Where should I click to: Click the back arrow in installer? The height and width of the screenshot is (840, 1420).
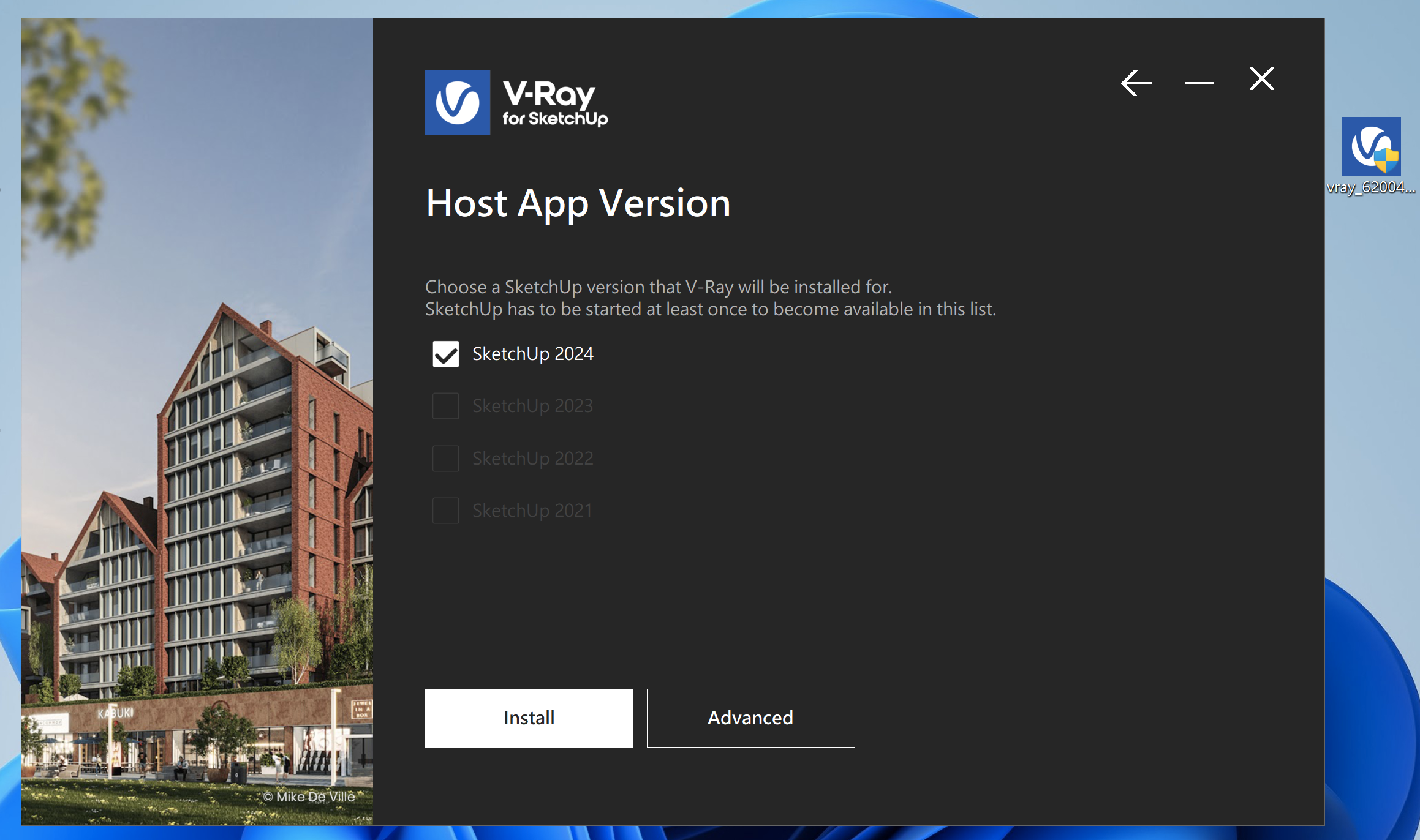point(1136,83)
